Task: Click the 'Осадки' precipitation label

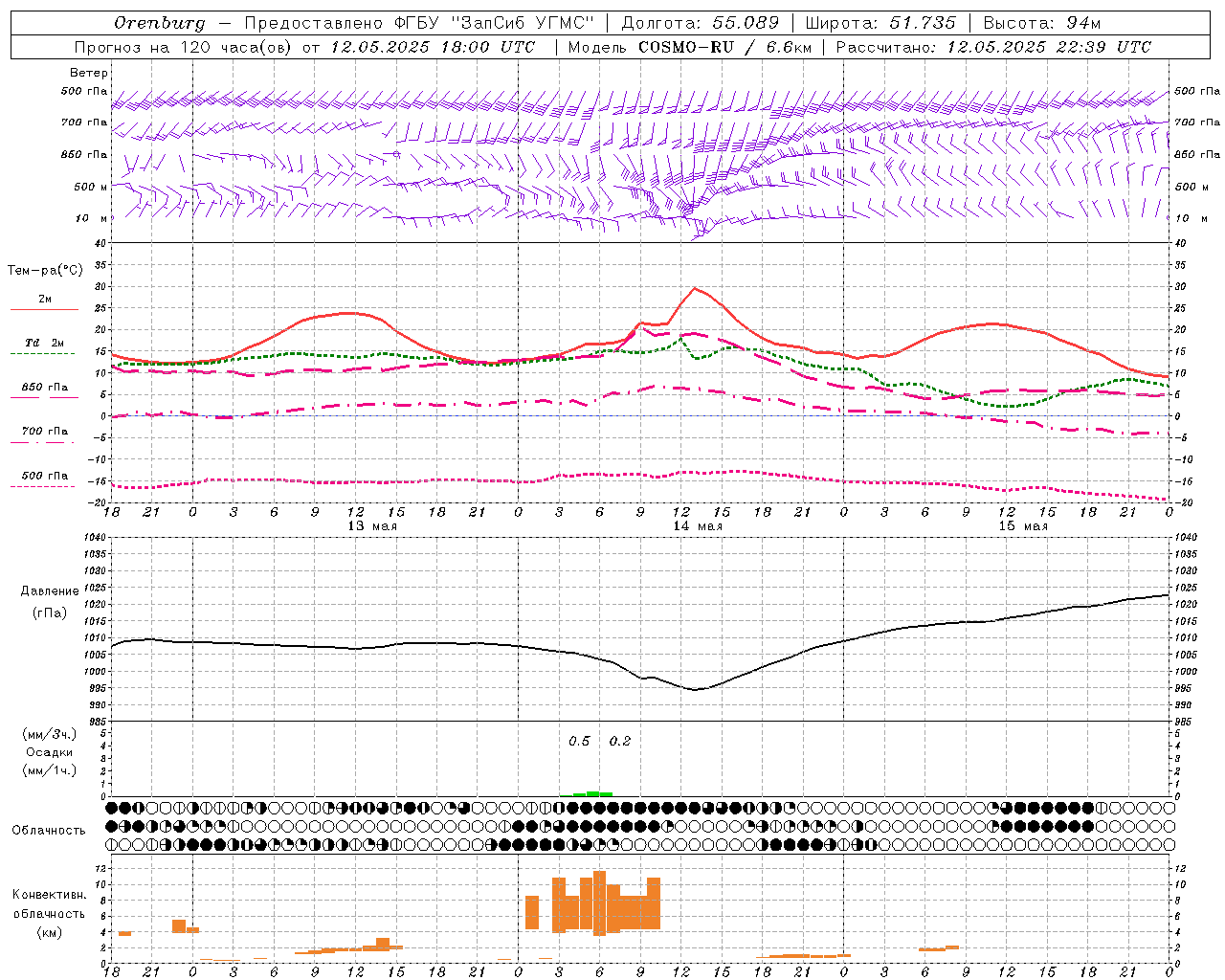Action: pyautogui.click(x=50, y=752)
